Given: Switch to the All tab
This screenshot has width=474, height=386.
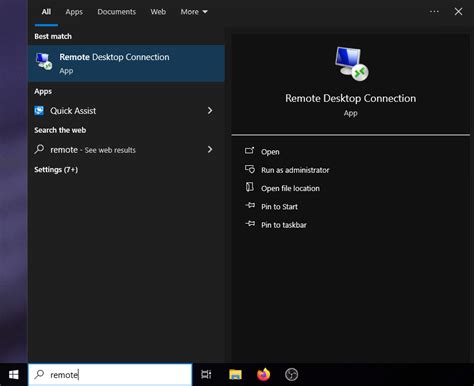Looking at the screenshot, I should click(46, 12).
